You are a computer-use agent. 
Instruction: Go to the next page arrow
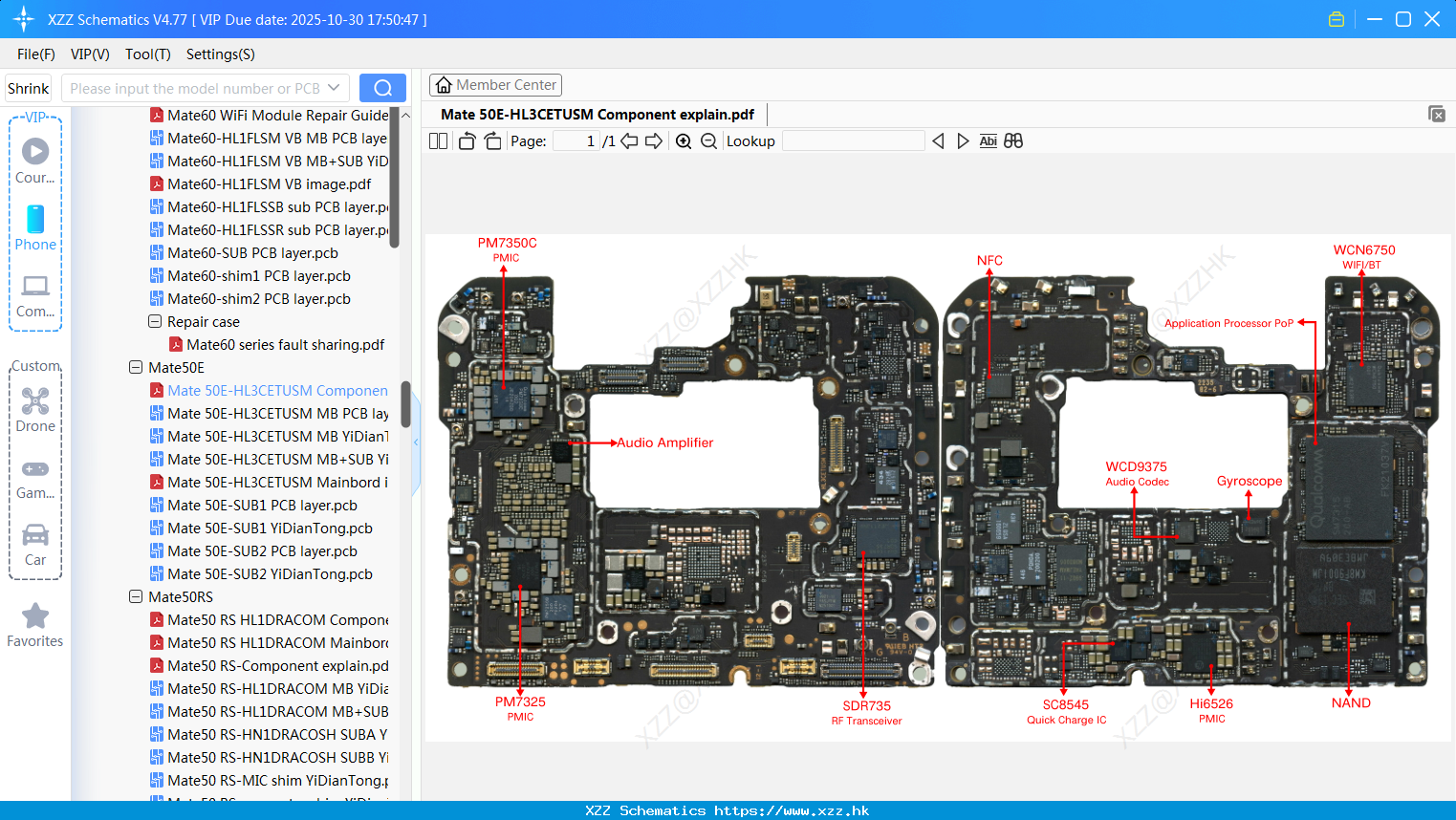pyautogui.click(x=654, y=141)
